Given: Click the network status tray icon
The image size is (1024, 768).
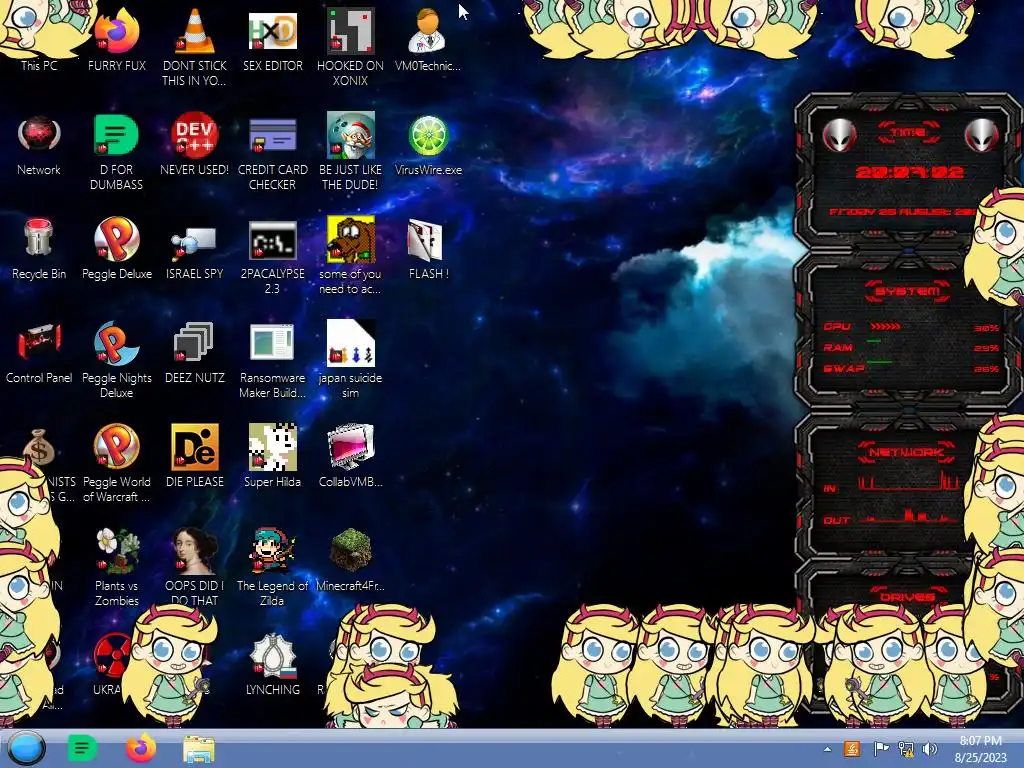Looking at the screenshot, I should coord(906,749).
